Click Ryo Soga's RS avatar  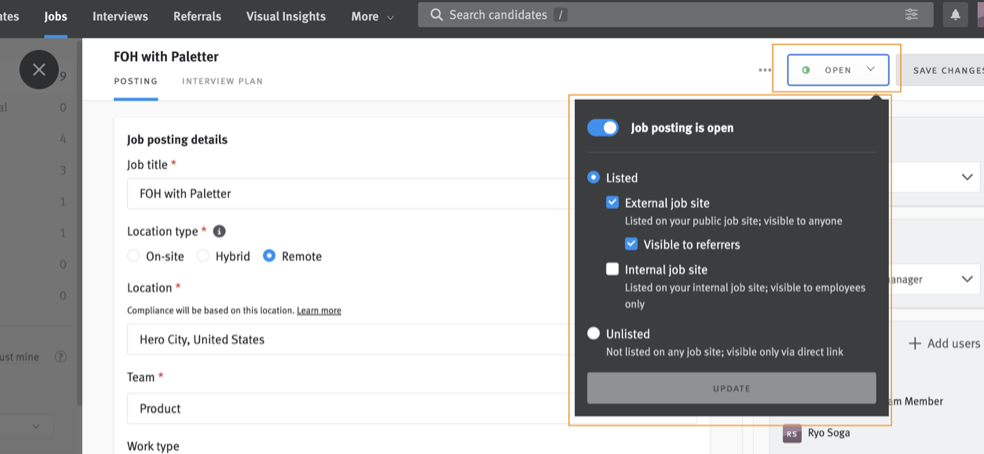(792, 433)
